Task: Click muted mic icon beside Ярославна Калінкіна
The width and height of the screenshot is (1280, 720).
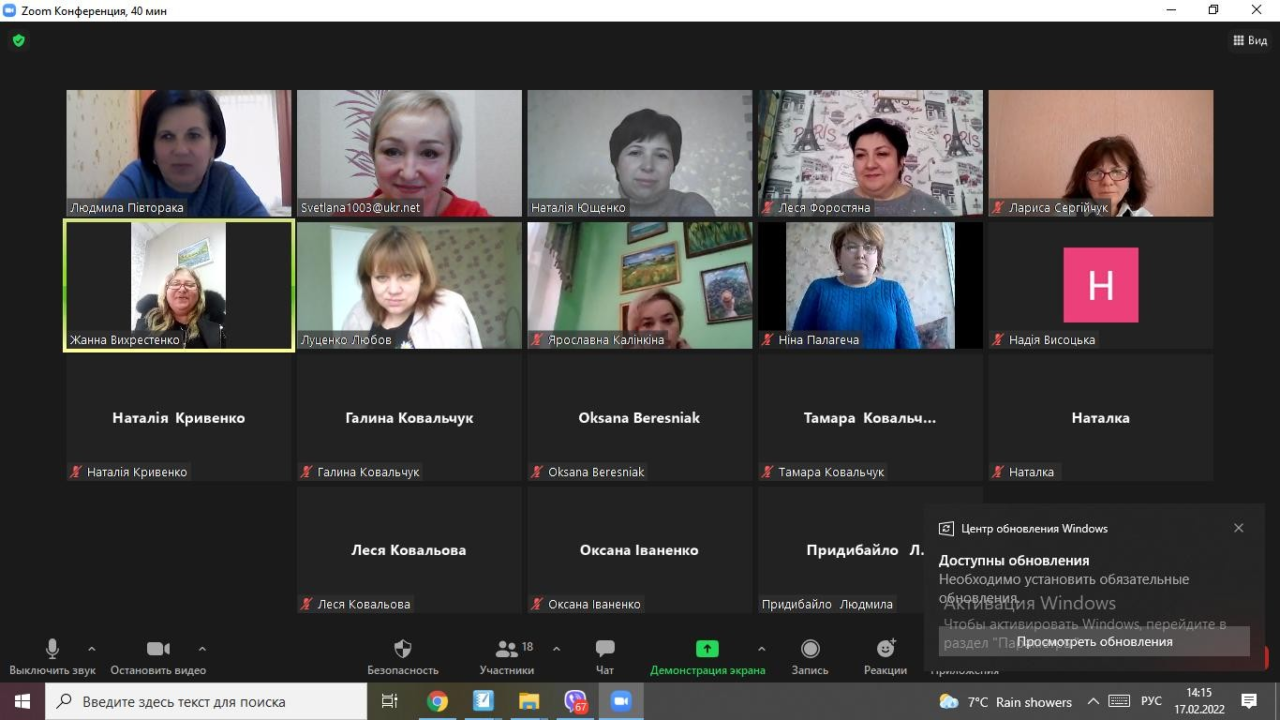Action: click(537, 340)
